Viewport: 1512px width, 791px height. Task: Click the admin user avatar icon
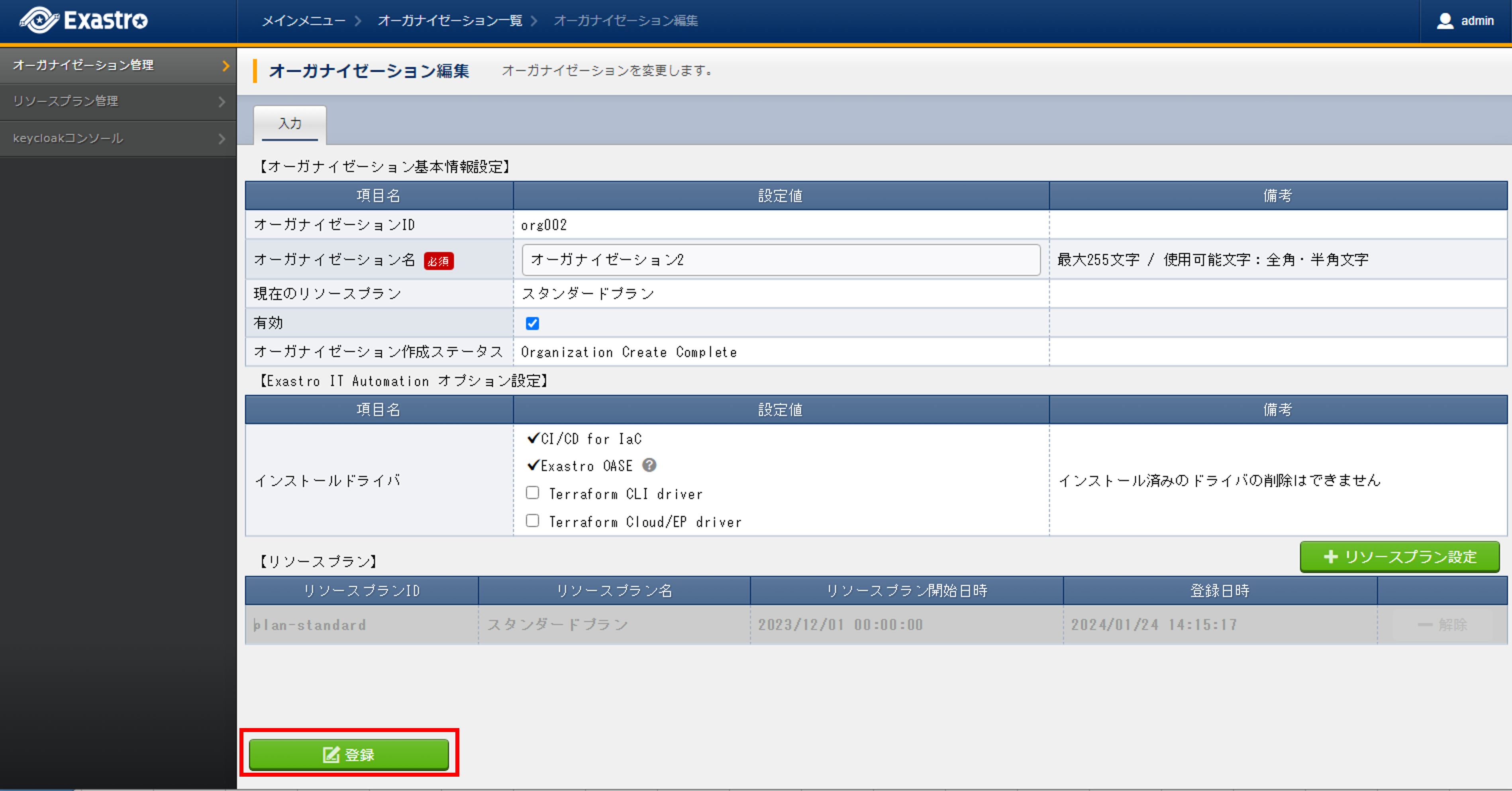click(1445, 21)
